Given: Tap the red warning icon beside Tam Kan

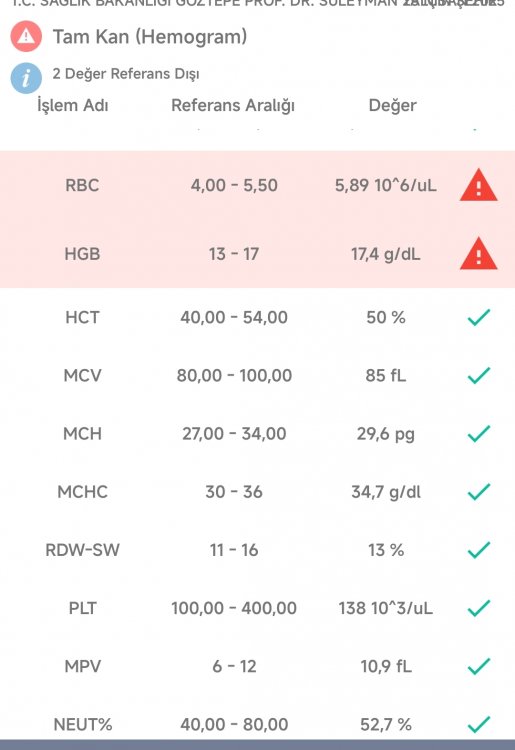Looking at the screenshot, I should click(x=26, y=36).
